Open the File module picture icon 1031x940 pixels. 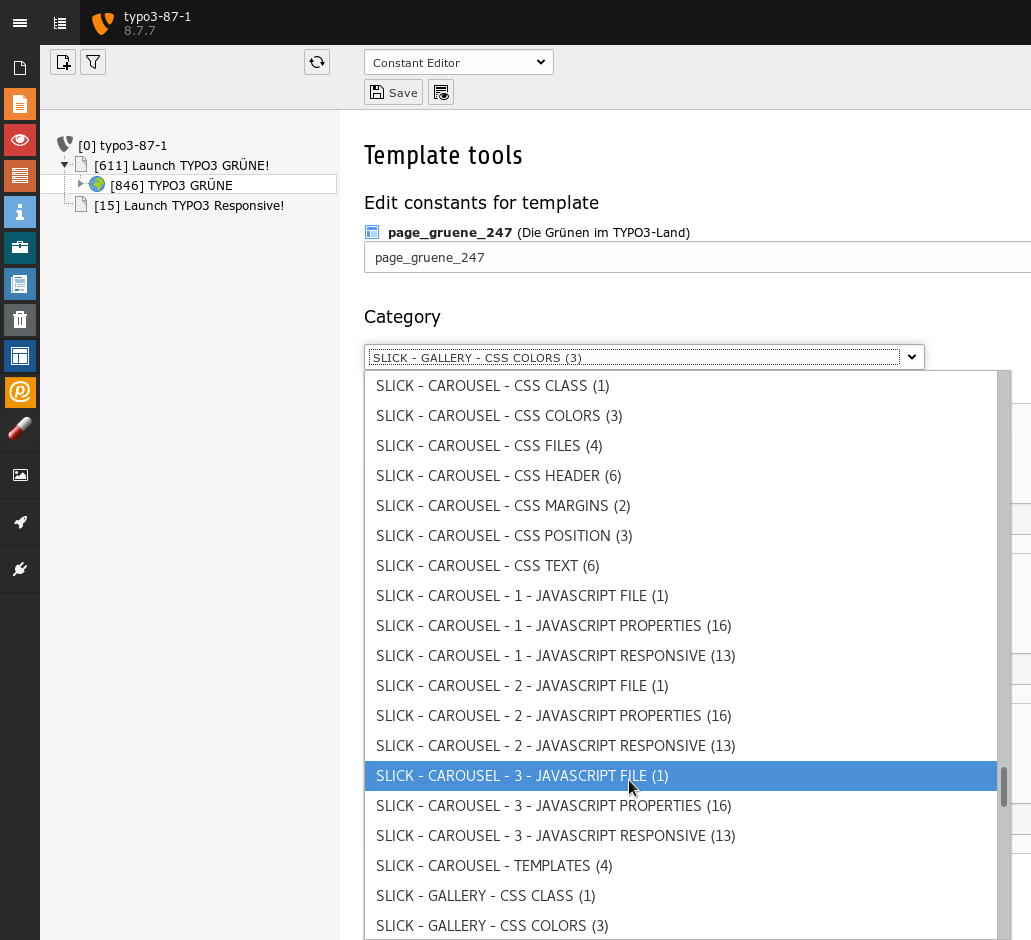point(20,475)
